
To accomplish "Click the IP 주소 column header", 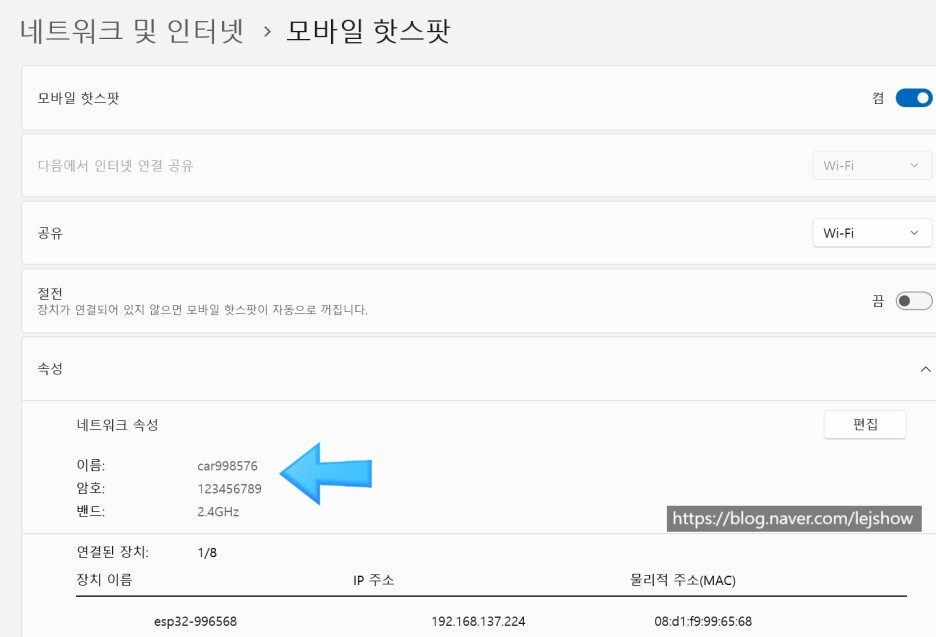I will click(x=373, y=580).
